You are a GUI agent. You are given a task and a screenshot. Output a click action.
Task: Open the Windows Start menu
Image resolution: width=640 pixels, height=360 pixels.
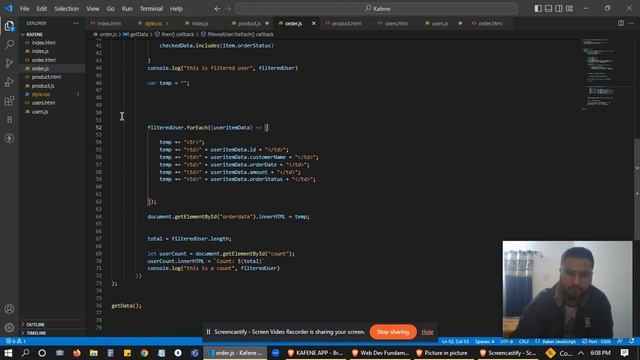coord(8,353)
